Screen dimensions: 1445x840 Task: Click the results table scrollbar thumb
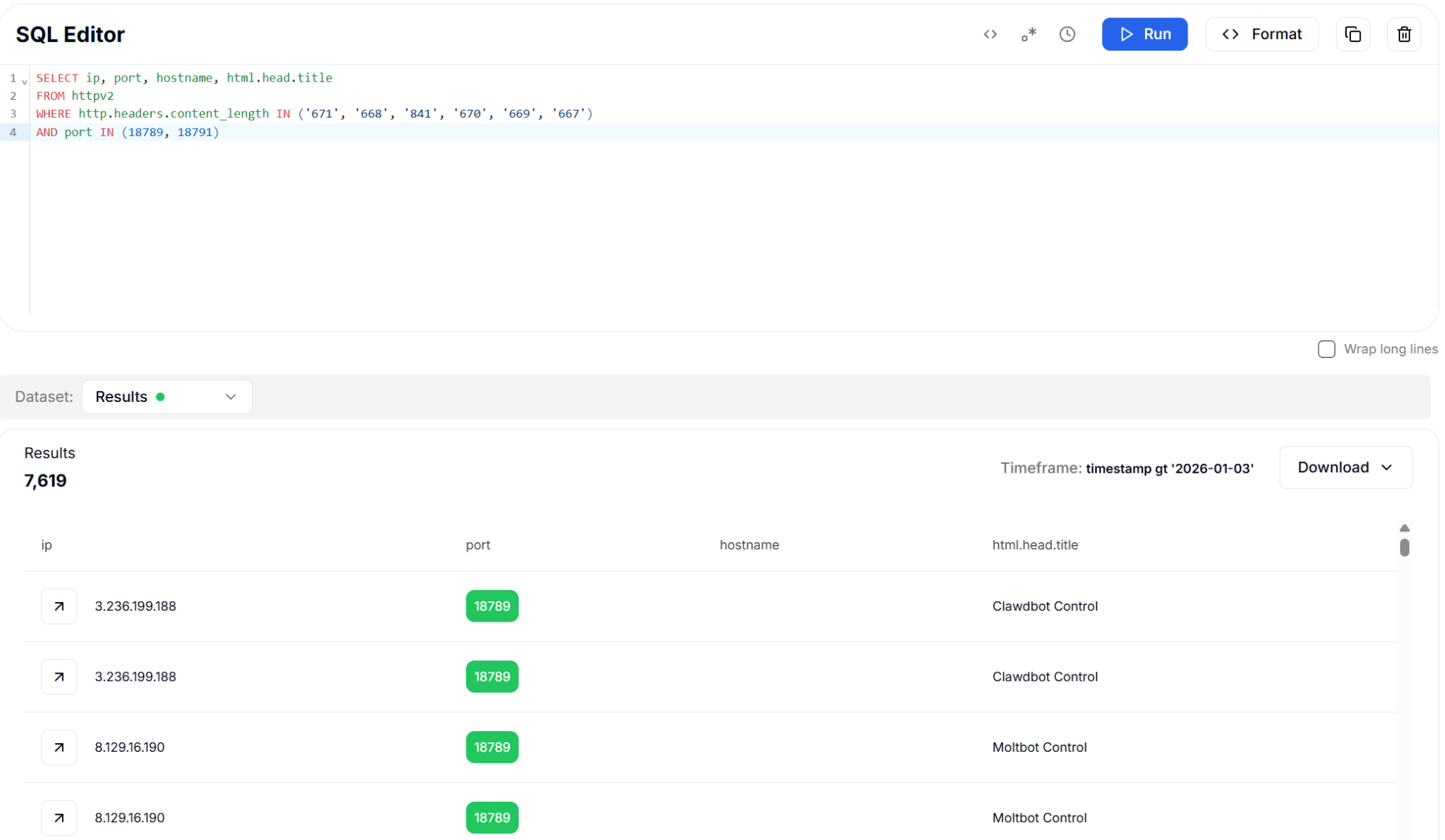(x=1404, y=548)
